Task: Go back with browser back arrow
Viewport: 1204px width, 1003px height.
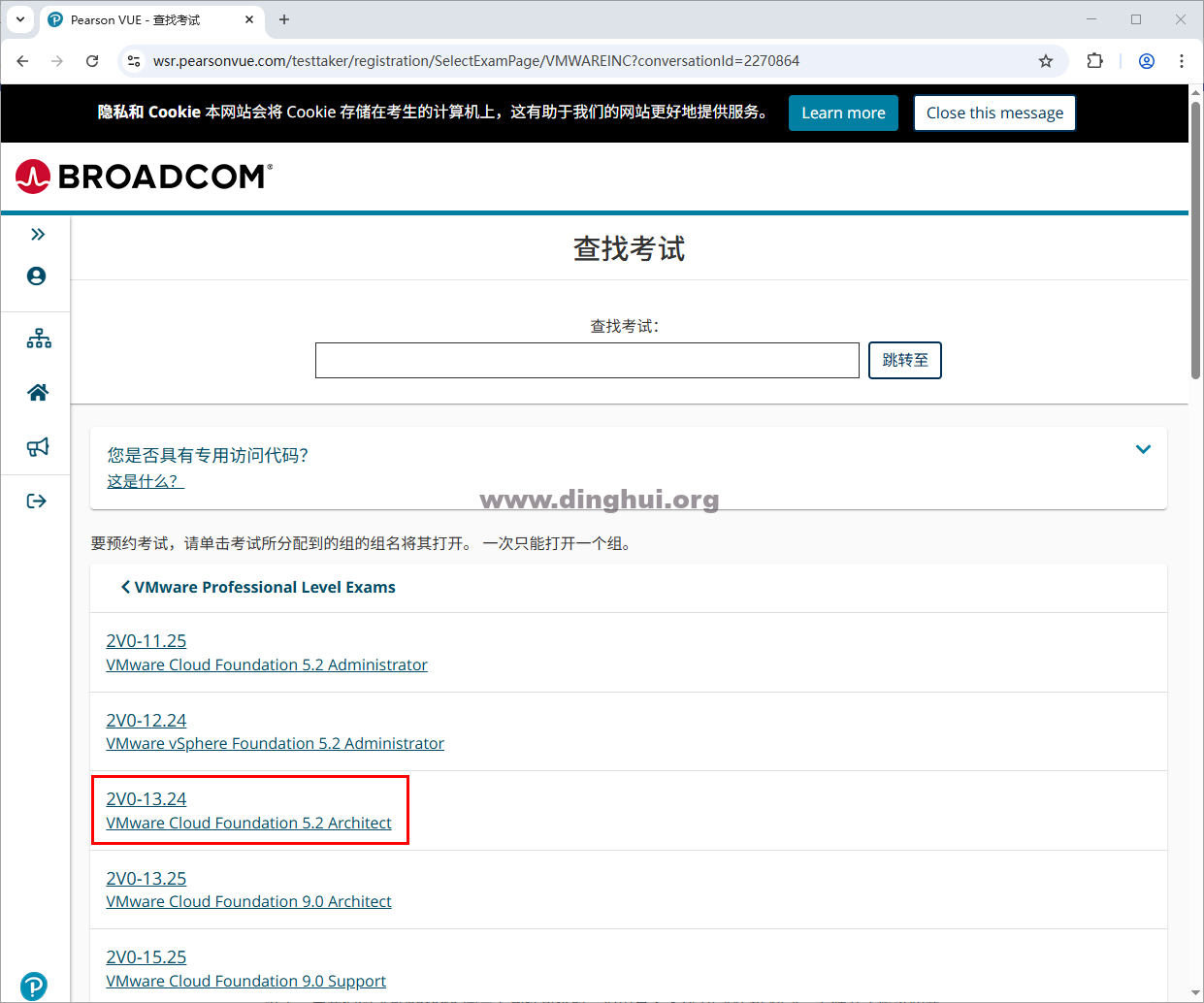Action: (x=22, y=61)
